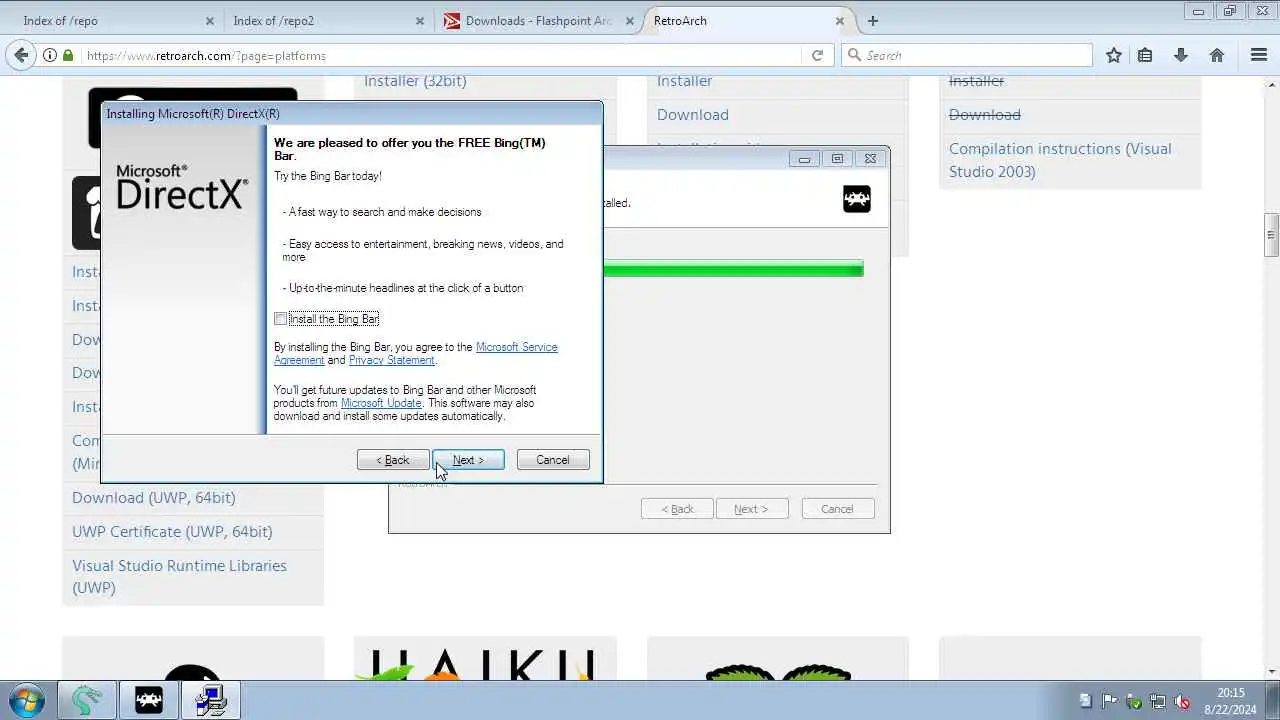Click the installer setup taskbar icon
Image resolution: width=1280 pixels, height=720 pixels.
[x=211, y=700]
